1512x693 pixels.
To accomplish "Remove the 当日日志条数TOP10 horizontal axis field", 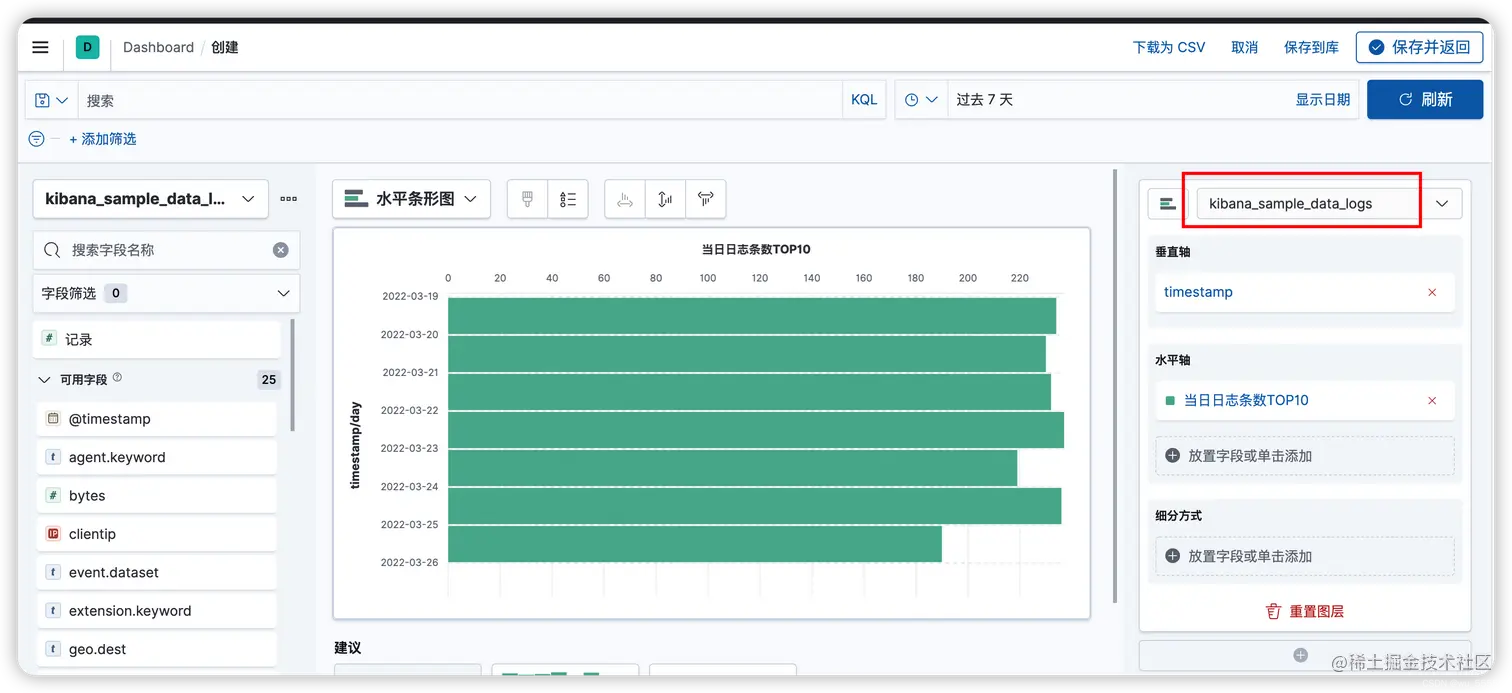I will 1431,400.
